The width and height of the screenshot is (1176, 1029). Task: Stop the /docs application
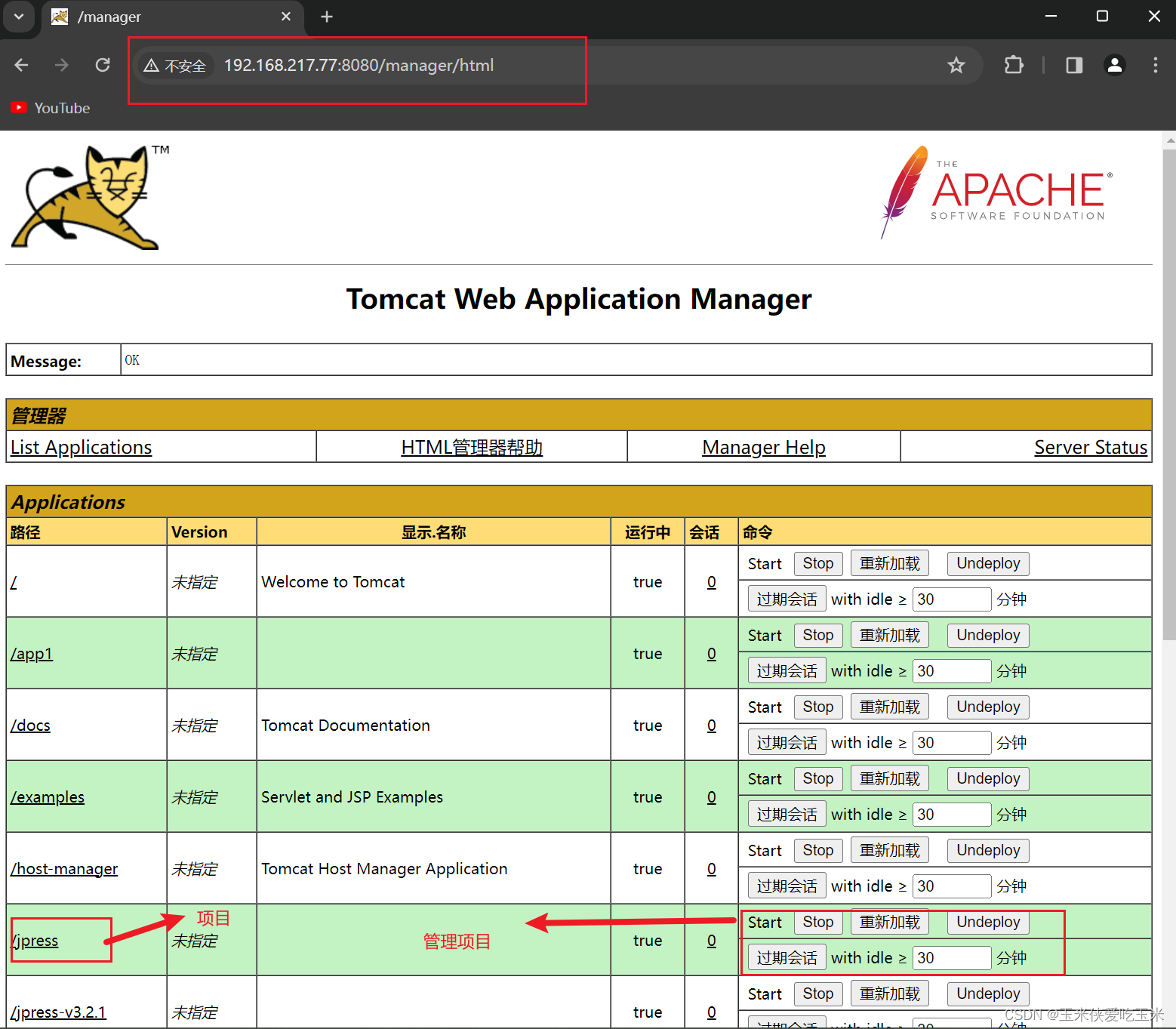[x=818, y=707]
